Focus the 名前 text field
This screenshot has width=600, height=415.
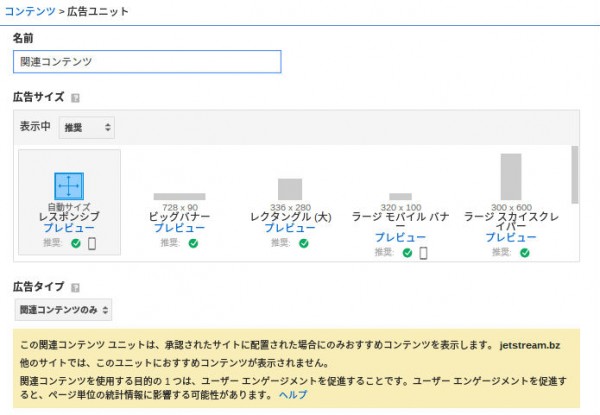[147, 61]
